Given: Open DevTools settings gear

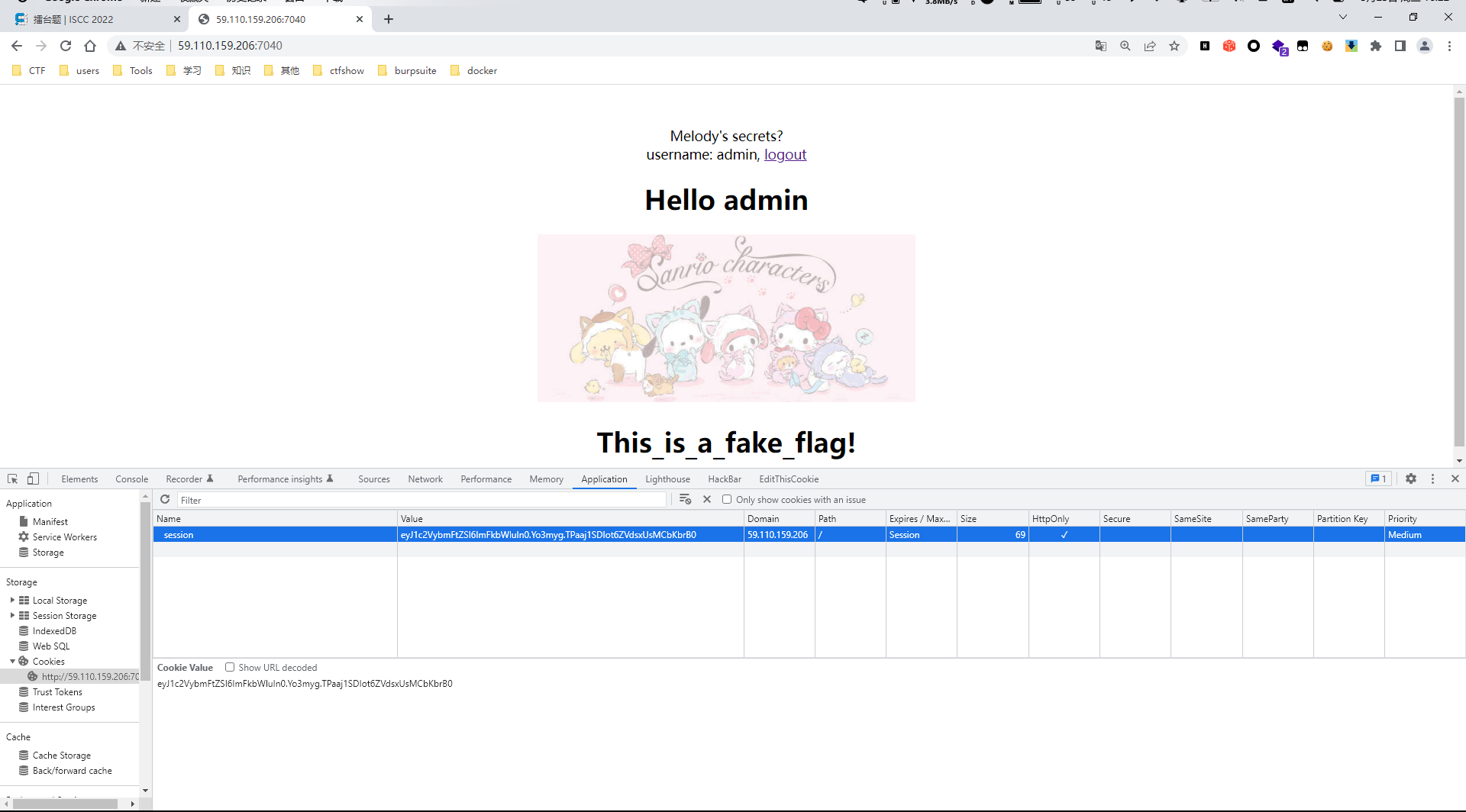Looking at the screenshot, I should (1411, 478).
